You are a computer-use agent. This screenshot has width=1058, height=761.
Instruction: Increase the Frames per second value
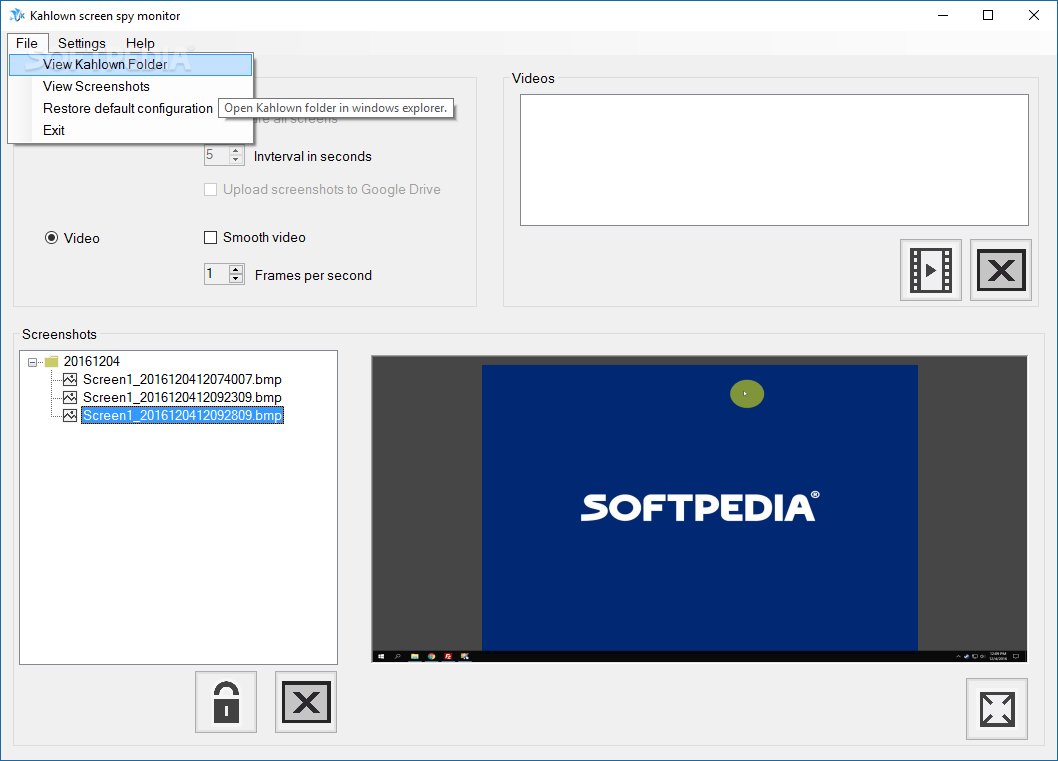point(235,270)
